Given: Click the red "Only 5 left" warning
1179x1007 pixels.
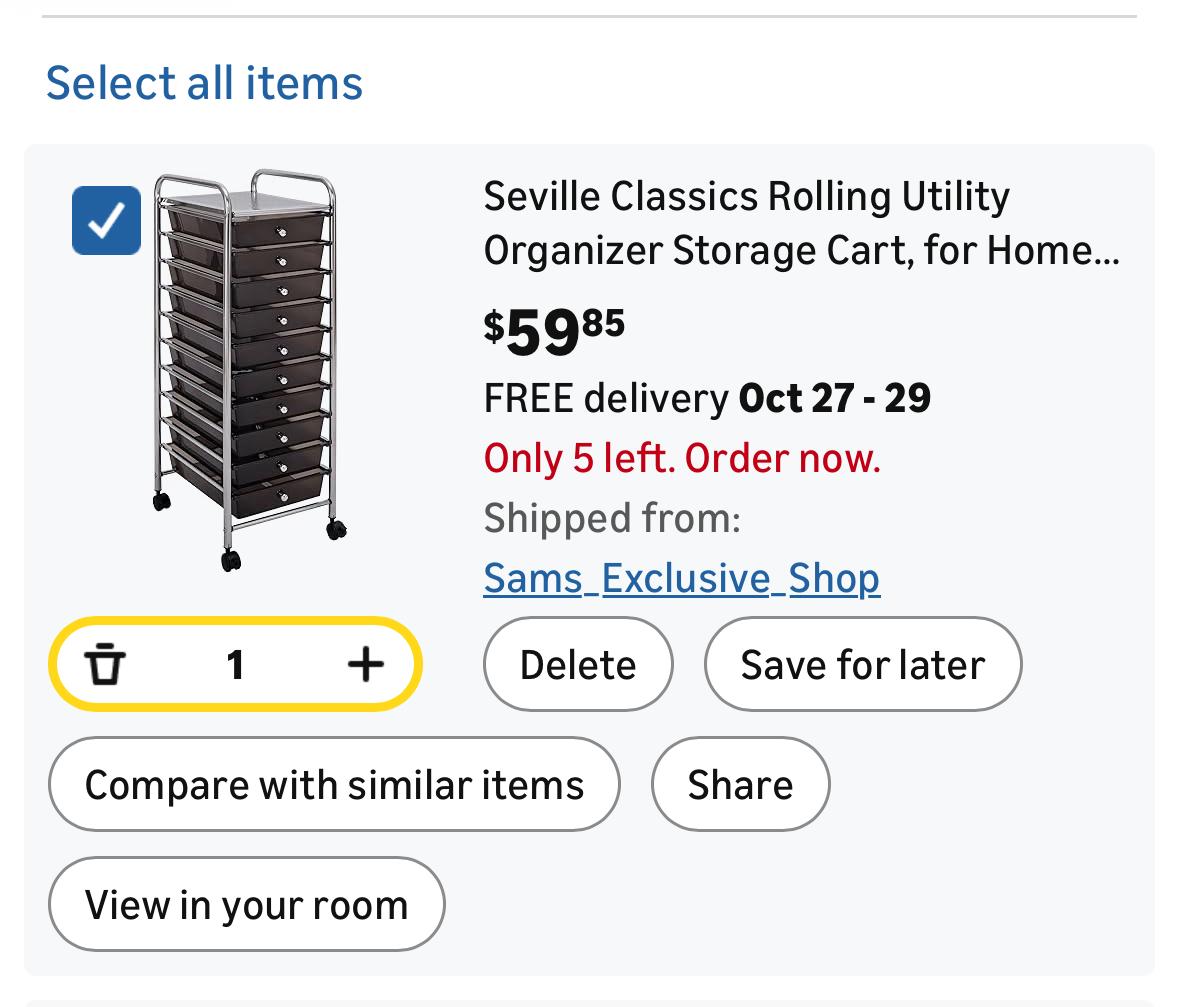Looking at the screenshot, I should click(682, 458).
